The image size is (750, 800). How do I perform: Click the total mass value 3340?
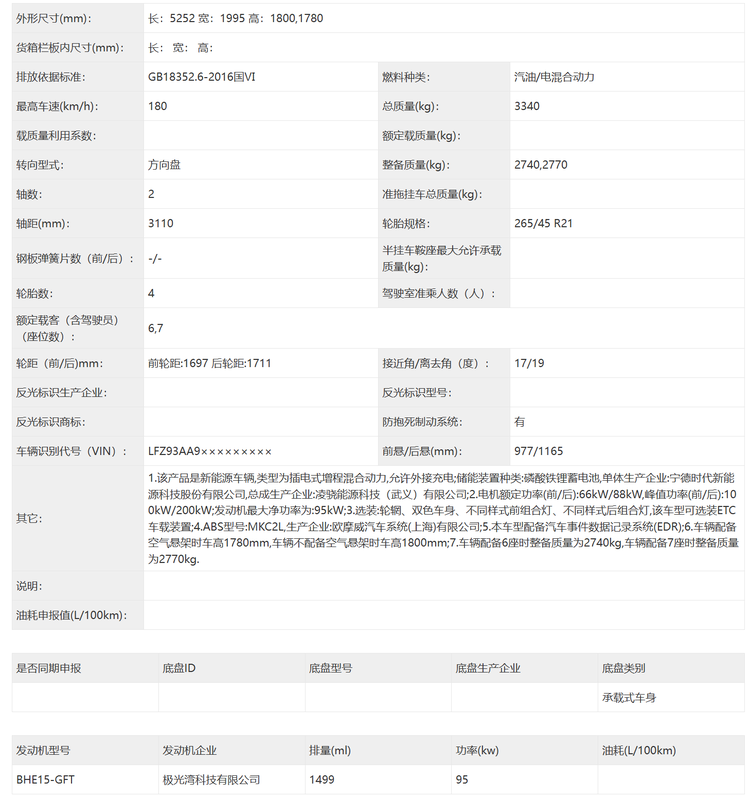coord(527,106)
